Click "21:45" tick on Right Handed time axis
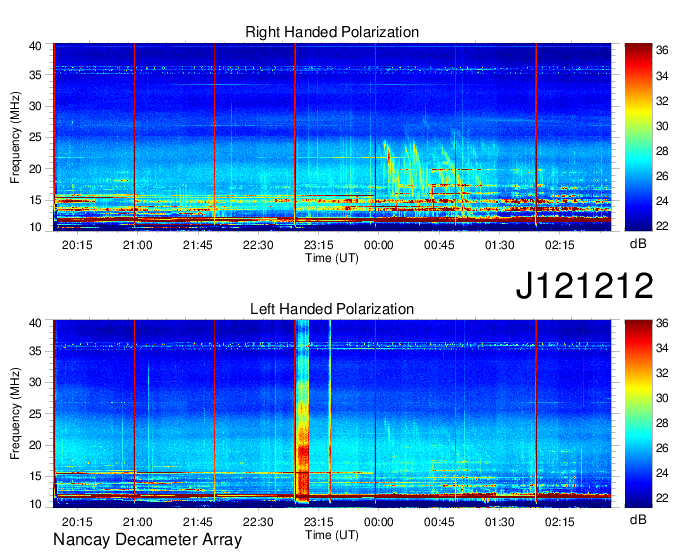This screenshot has height=552, width=680. 198,245
